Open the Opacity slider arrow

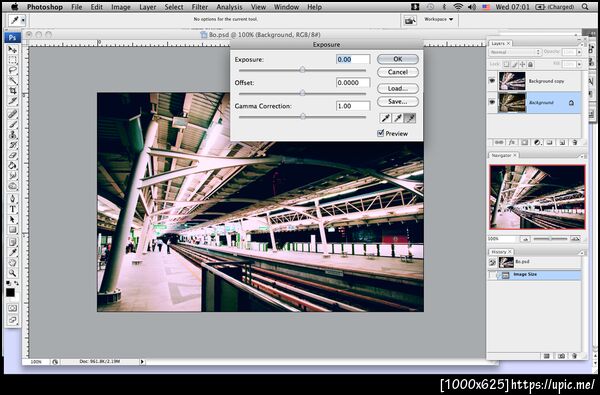pos(579,52)
